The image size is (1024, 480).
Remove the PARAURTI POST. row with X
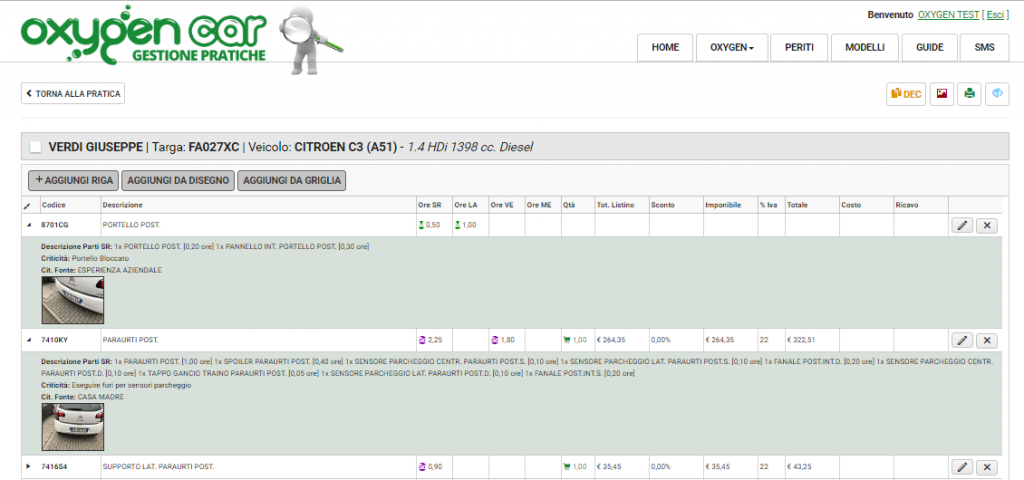pos(987,340)
